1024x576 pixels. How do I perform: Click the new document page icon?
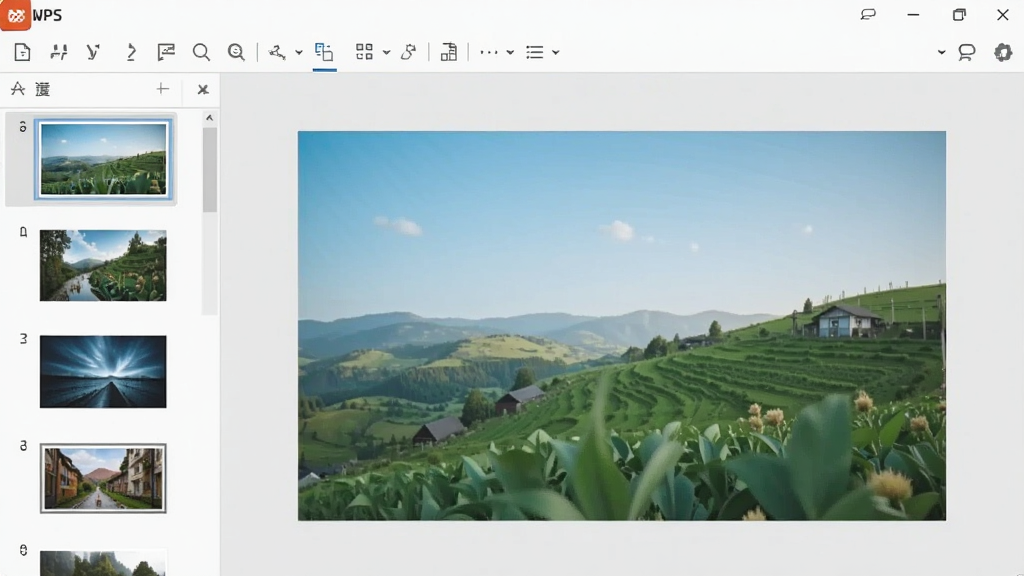22,52
